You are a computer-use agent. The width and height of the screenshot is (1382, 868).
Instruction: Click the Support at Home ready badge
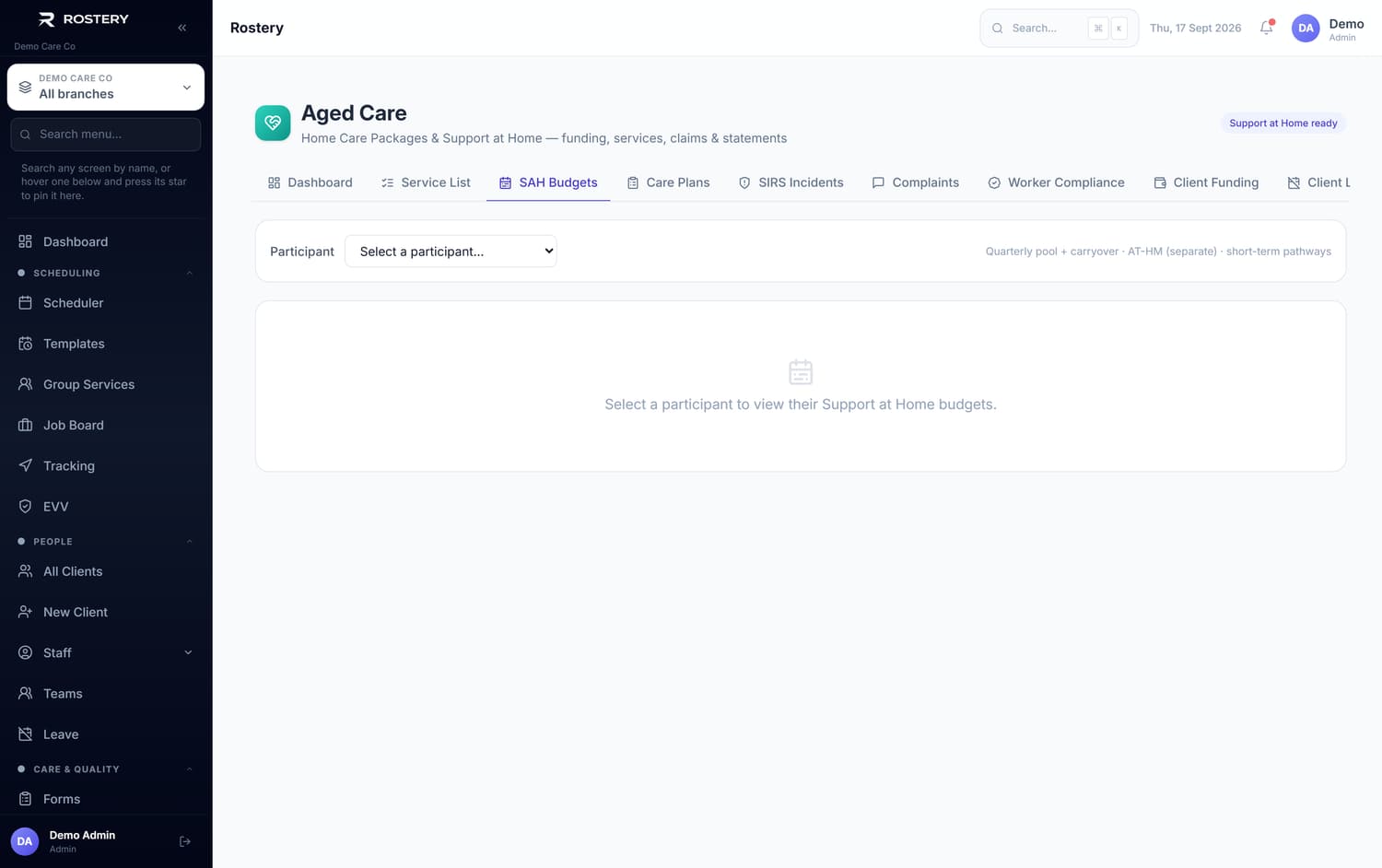pos(1282,123)
